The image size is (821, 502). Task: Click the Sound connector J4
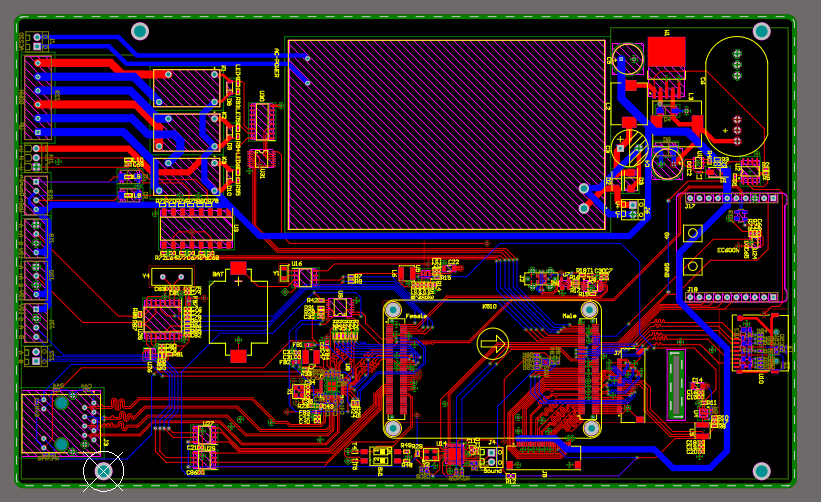pos(491,458)
